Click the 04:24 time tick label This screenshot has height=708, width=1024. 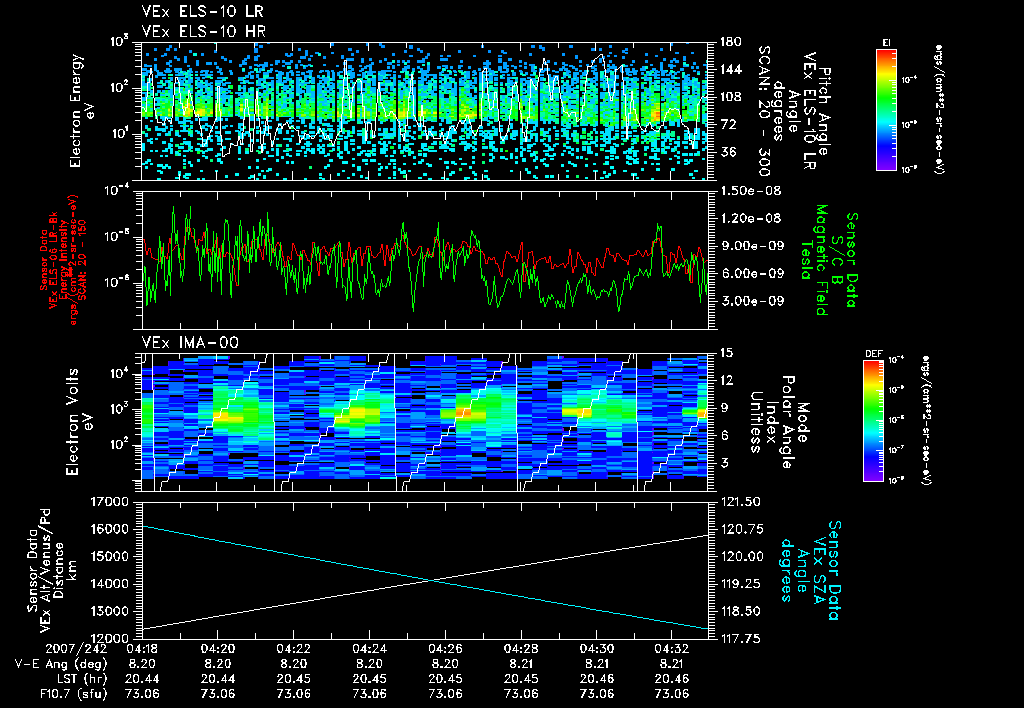[x=370, y=649]
